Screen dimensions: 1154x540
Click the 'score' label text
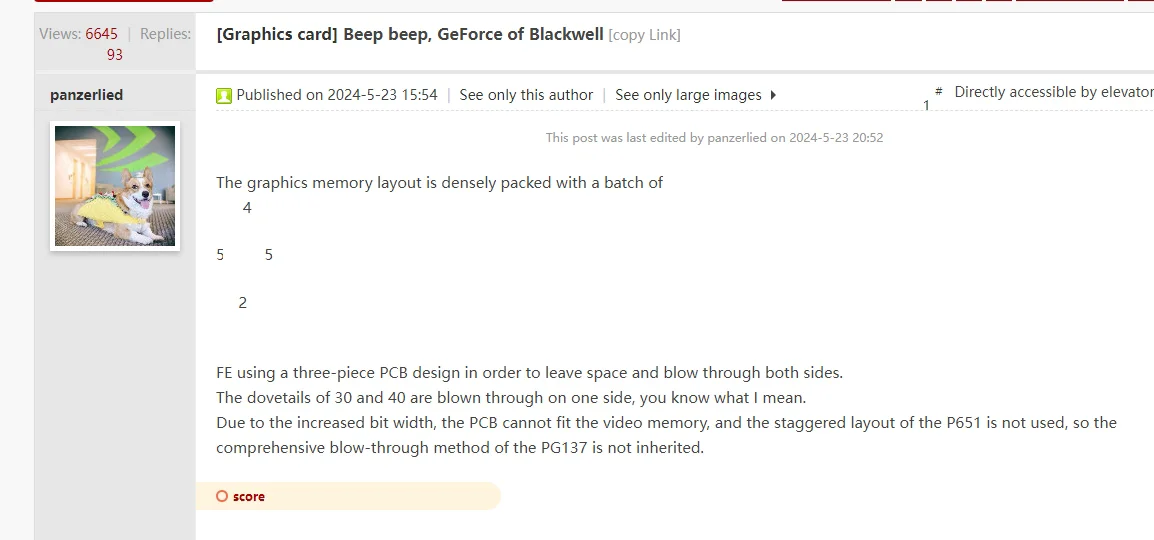point(249,496)
